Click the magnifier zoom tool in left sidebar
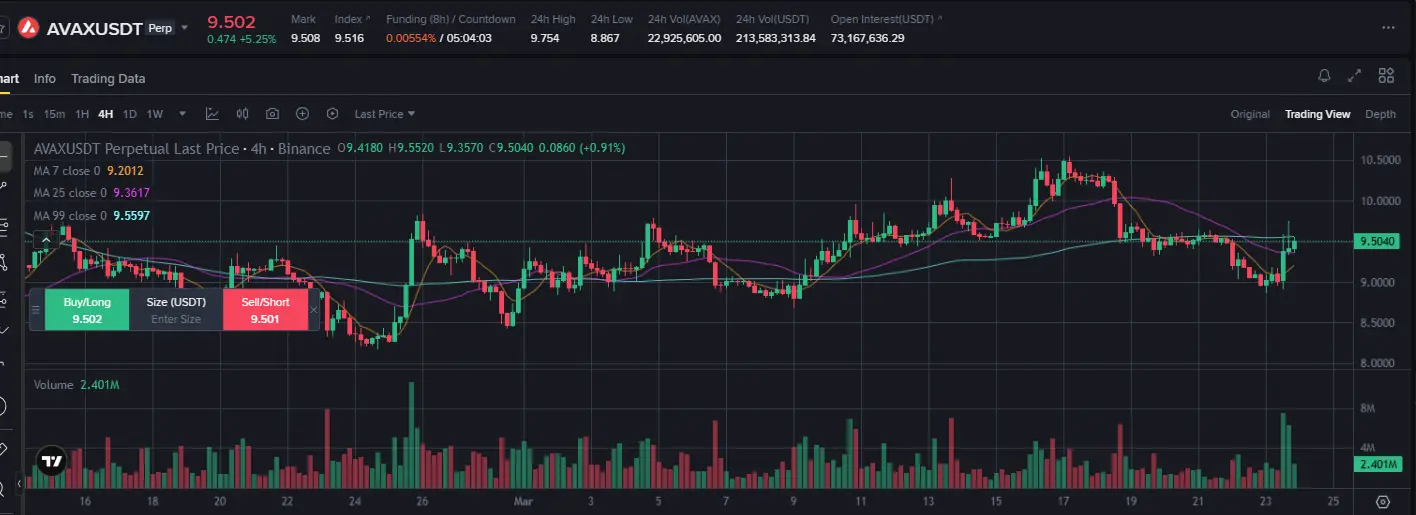The image size is (1416, 515). pos(3,488)
